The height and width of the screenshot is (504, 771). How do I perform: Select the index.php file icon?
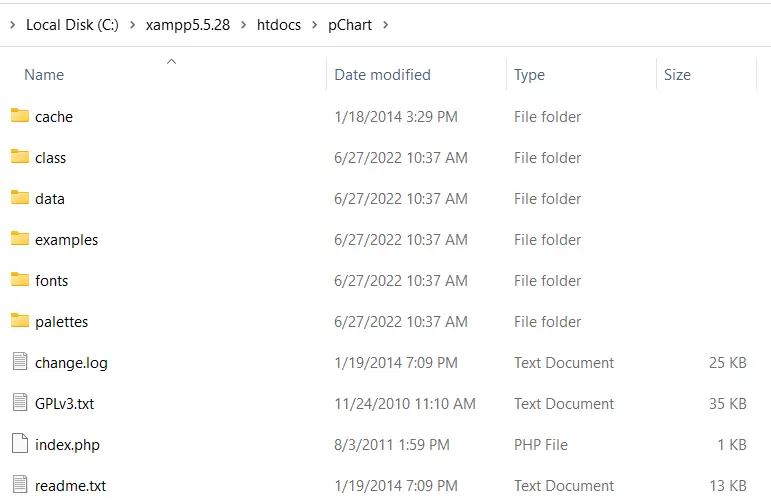[20, 444]
